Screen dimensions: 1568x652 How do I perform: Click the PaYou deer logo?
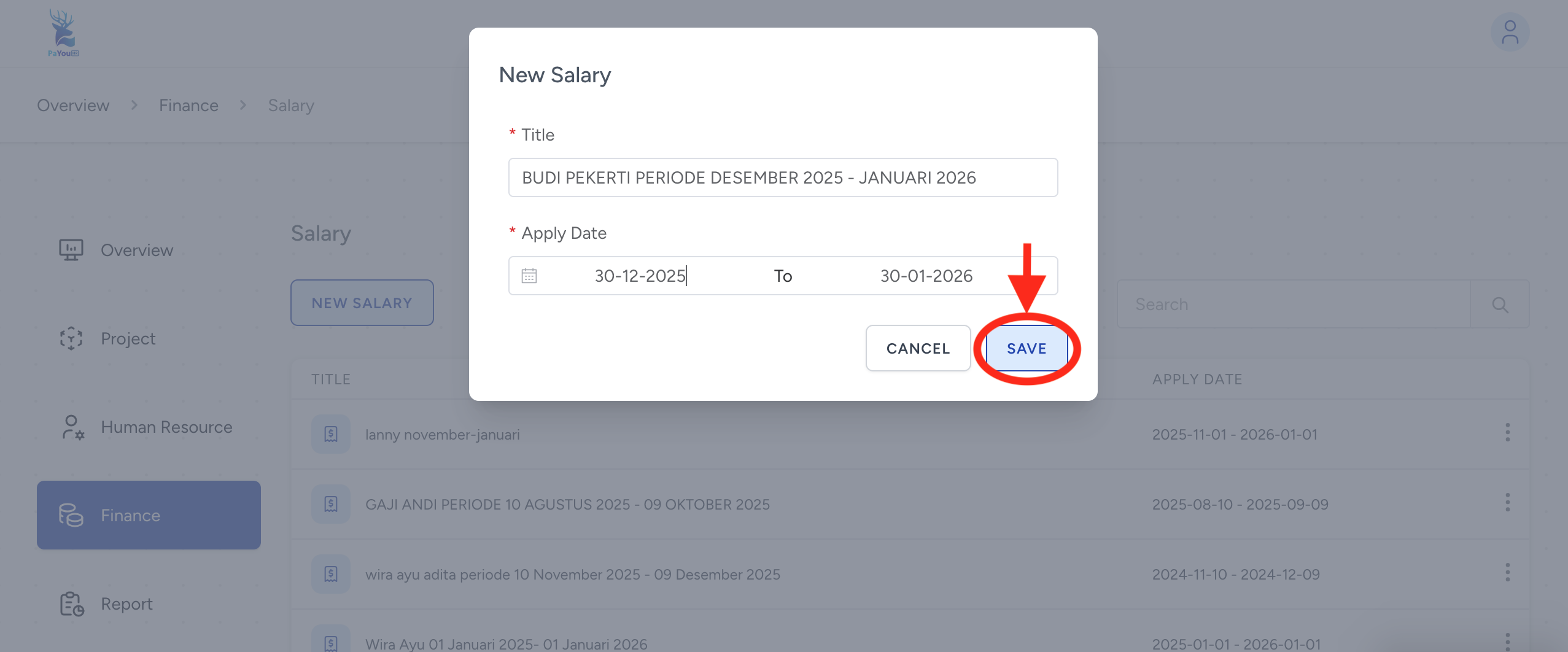click(63, 33)
